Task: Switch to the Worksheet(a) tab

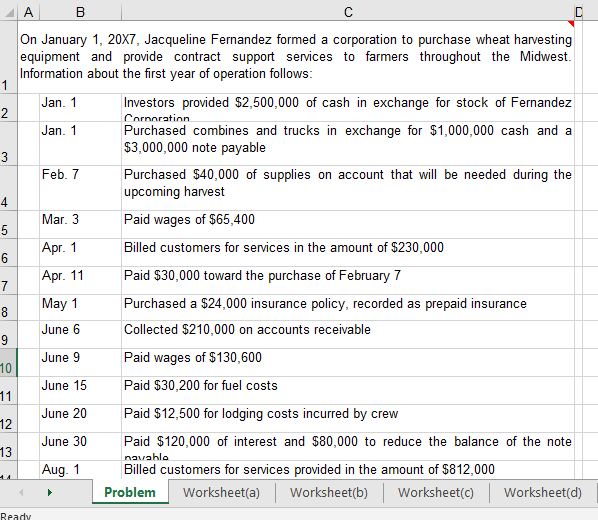Action: coord(221,492)
